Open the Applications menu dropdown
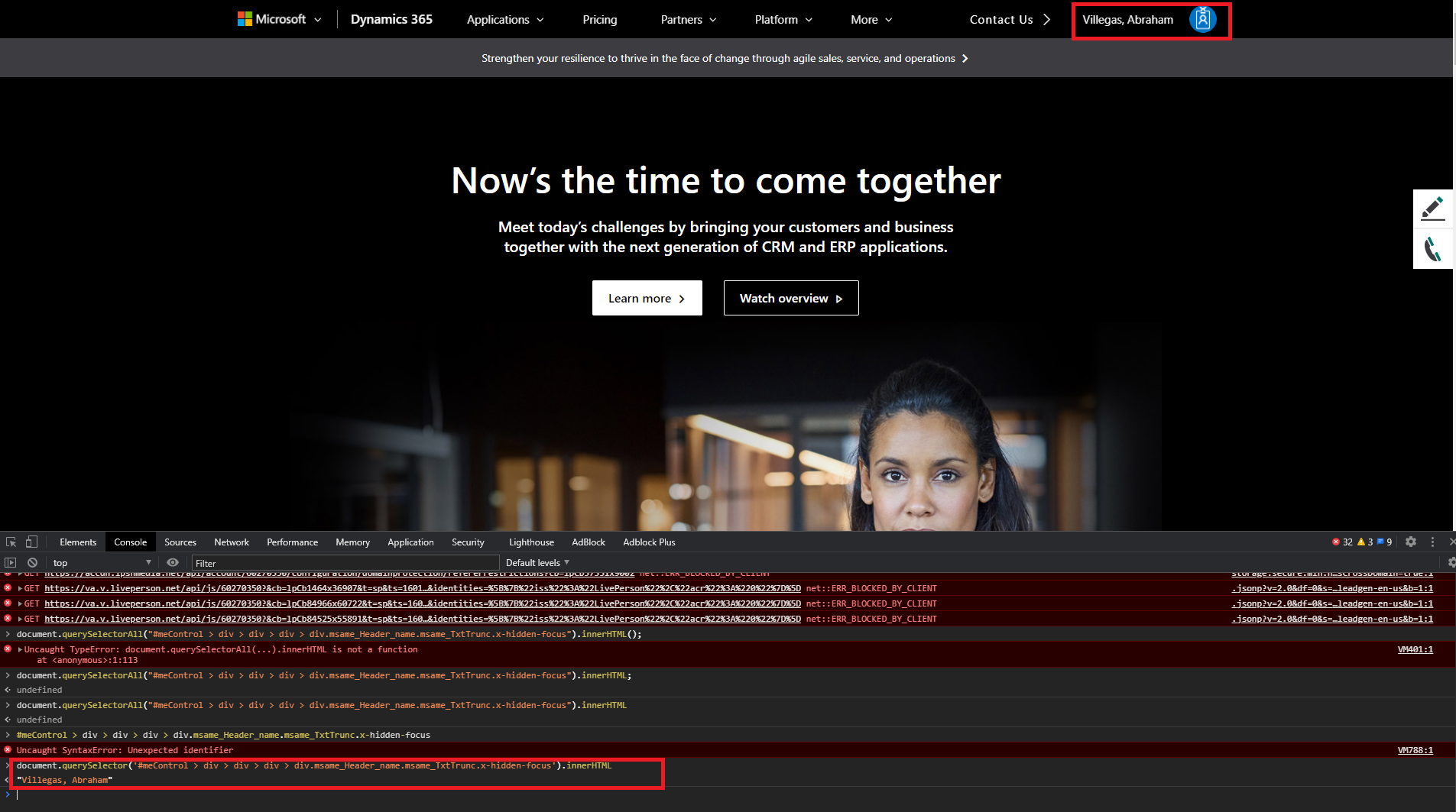Image resolution: width=1456 pixels, height=812 pixels. pos(505,20)
